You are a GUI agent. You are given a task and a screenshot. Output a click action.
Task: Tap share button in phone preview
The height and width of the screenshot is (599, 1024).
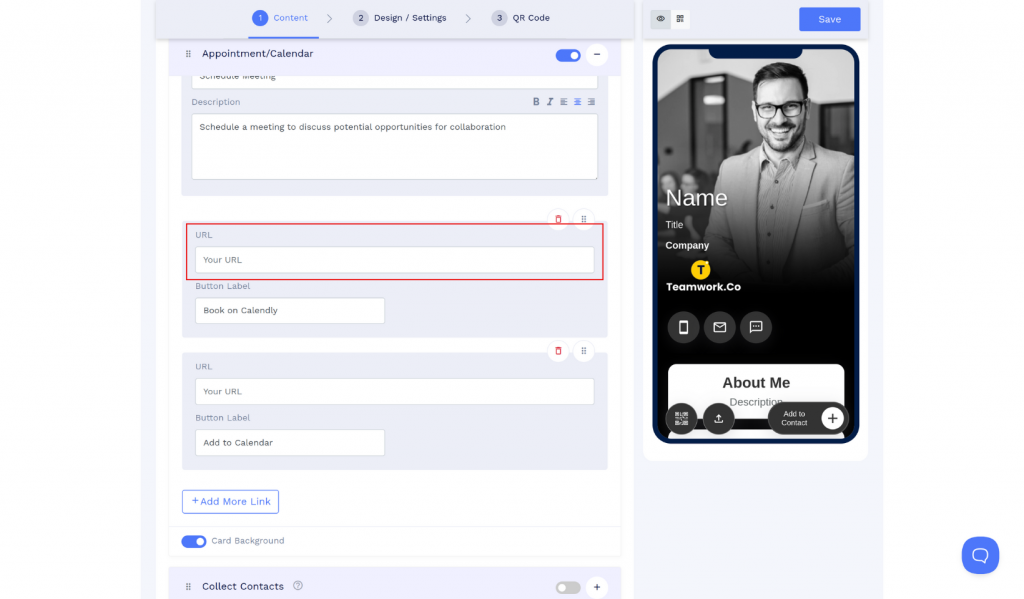[718, 419]
